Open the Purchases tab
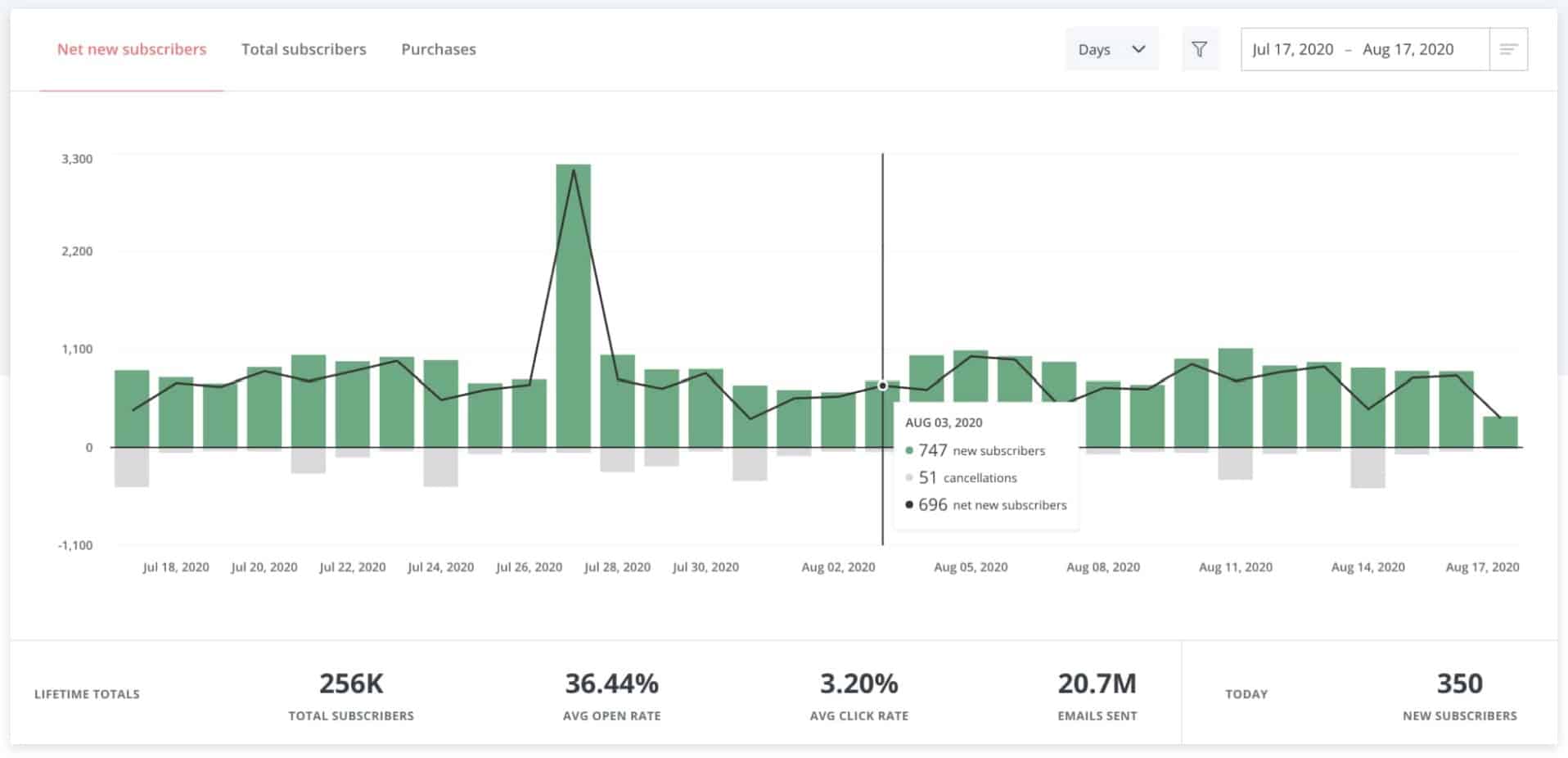Viewport: 1568px width, 758px height. (439, 49)
